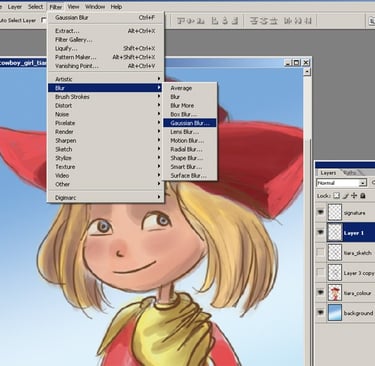Screen dimensions: 375x366
Task: Choose Liquify... from Filter menu
Action: click(105, 48)
